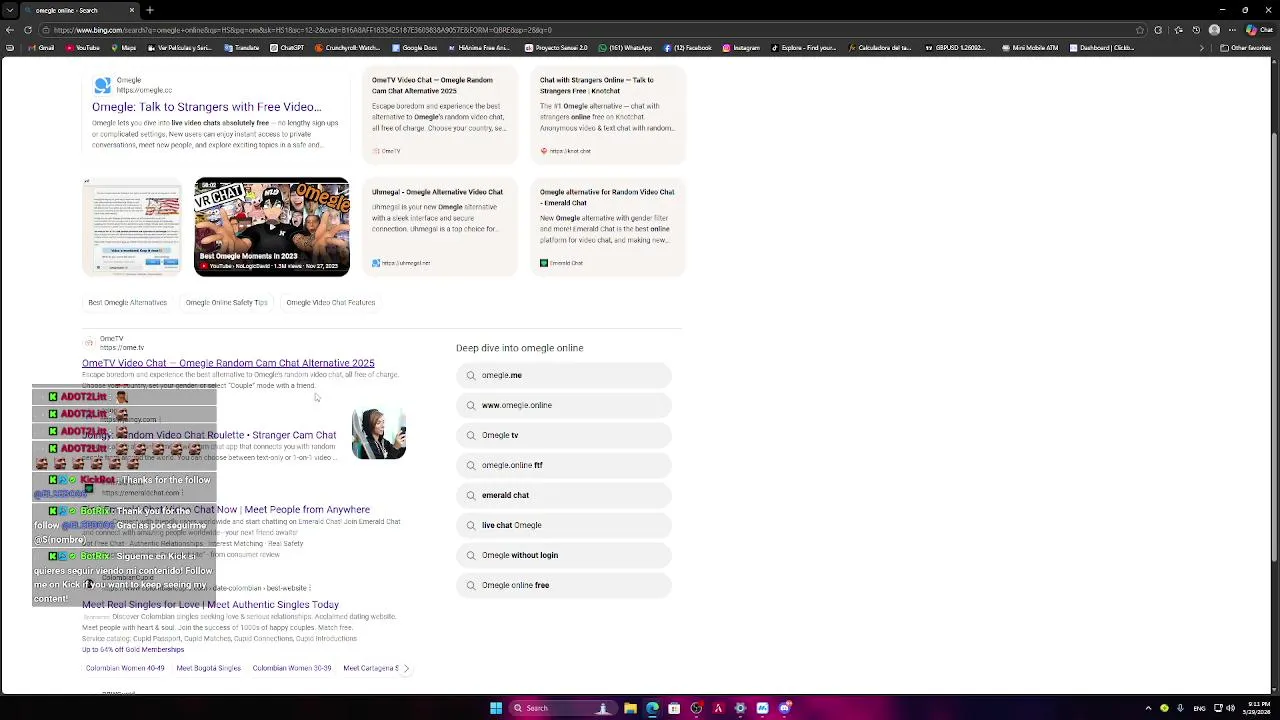The height and width of the screenshot is (720, 1280).
Task: Open the browser history icon
Action: coord(1195,30)
